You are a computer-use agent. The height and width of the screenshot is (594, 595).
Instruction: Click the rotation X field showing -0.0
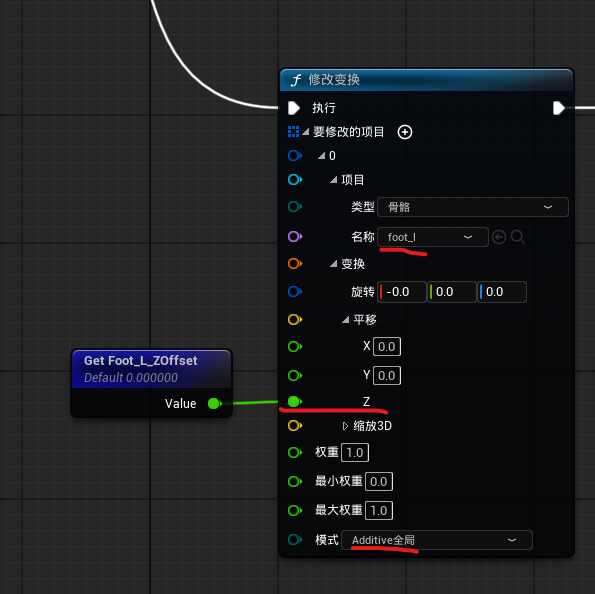(x=402, y=292)
